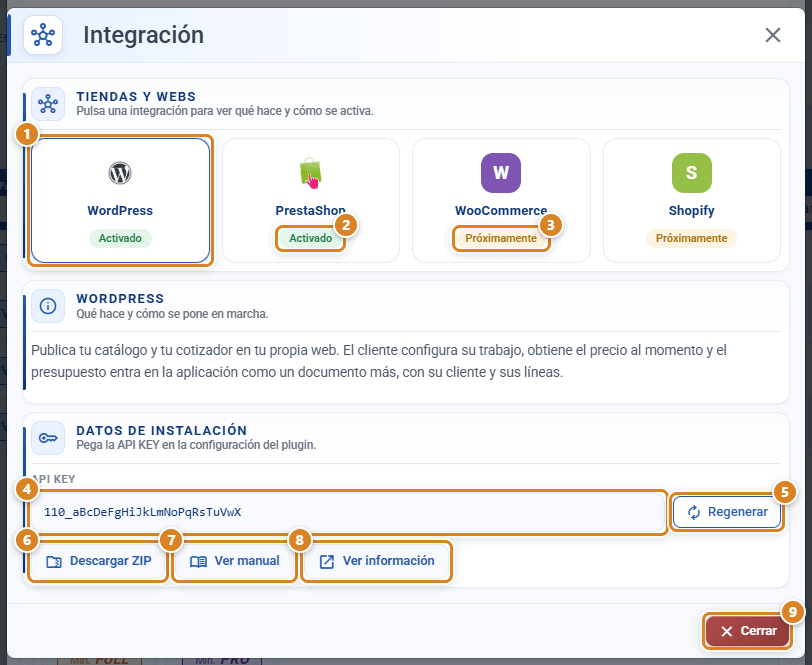Image resolution: width=812 pixels, height=665 pixels.
Task: Open the manual with Ver manual
Action: pos(234,561)
